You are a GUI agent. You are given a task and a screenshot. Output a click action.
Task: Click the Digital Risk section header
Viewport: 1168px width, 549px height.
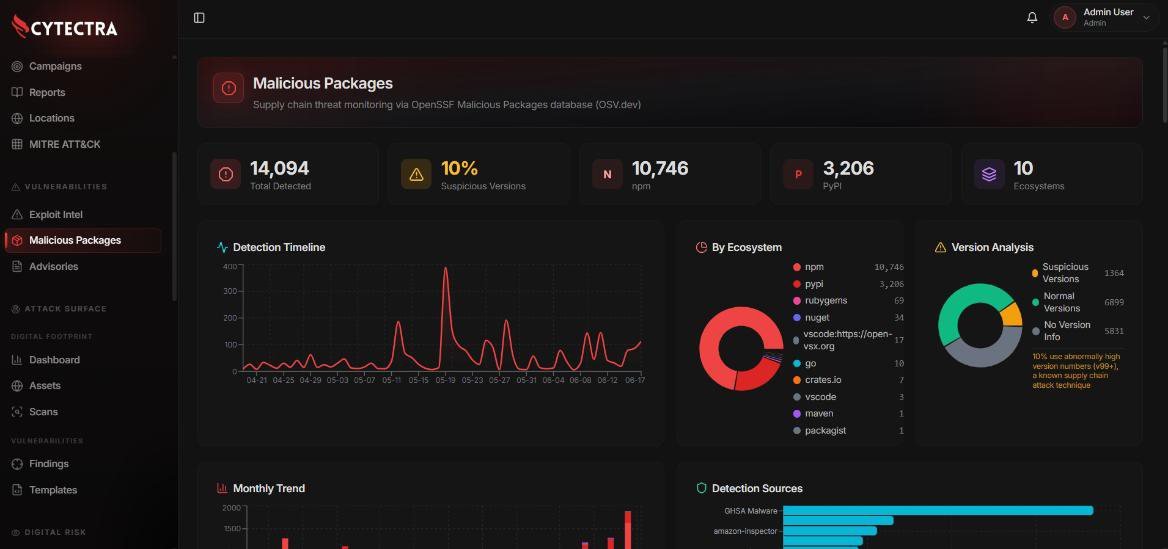[x=48, y=533]
